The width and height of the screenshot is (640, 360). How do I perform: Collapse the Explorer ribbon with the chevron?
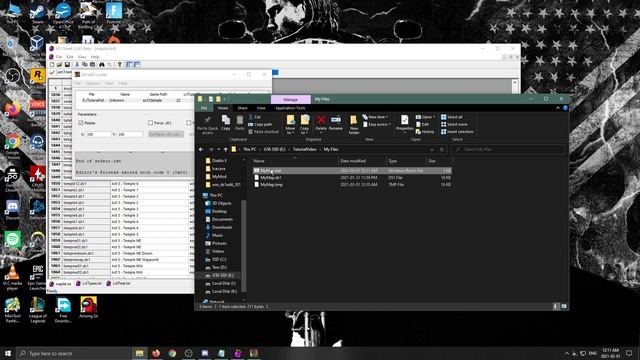(558, 108)
